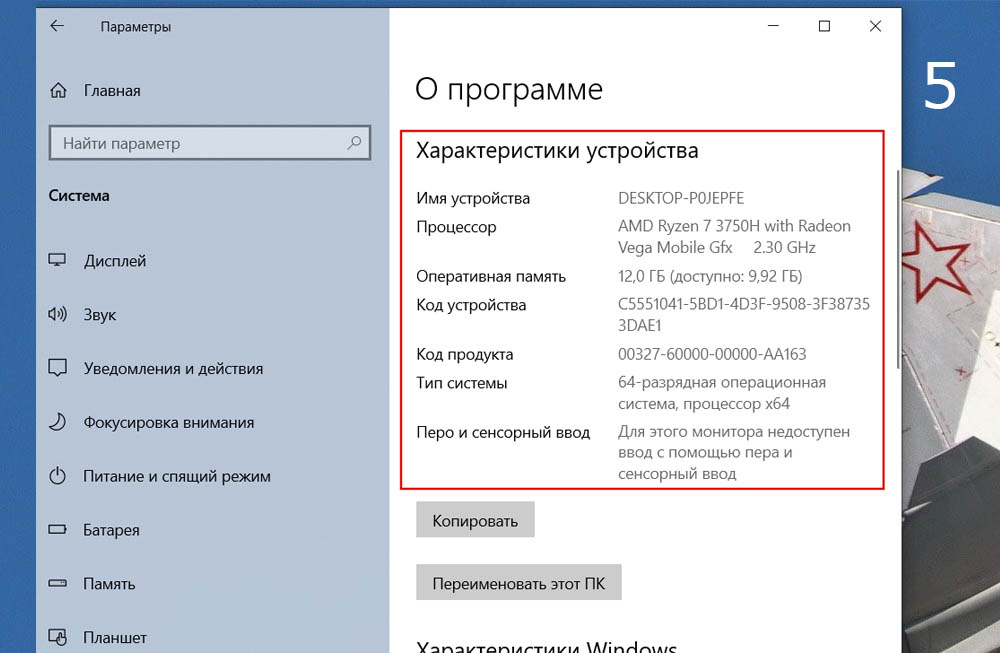
Task: Click the settings page vertical scrollbar
Action: (x=898, y=269)
